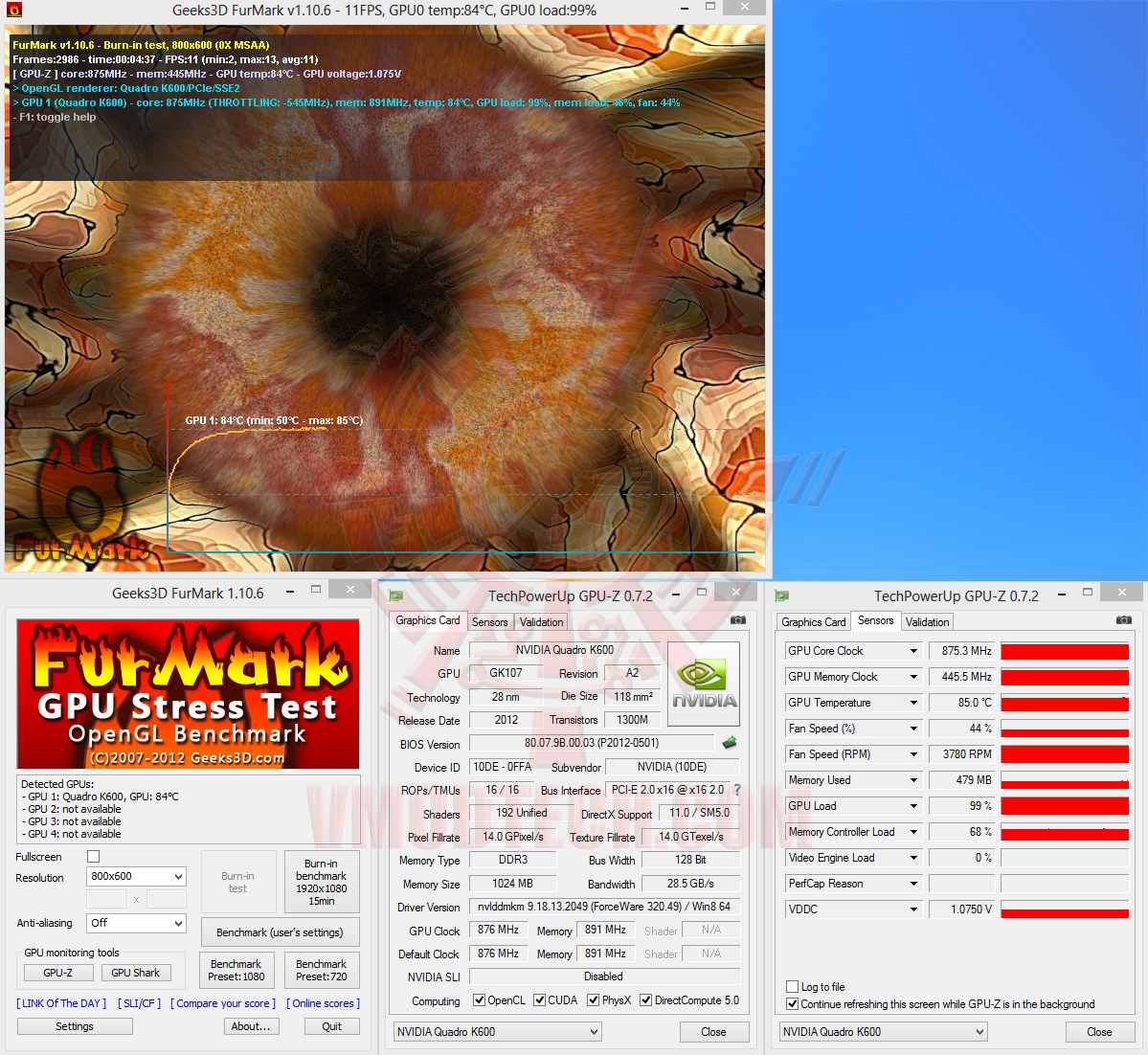Click the FurMark GPU Stress Test banner
The height and width of the screenshot is (1055, 1148).
point(189,693)
